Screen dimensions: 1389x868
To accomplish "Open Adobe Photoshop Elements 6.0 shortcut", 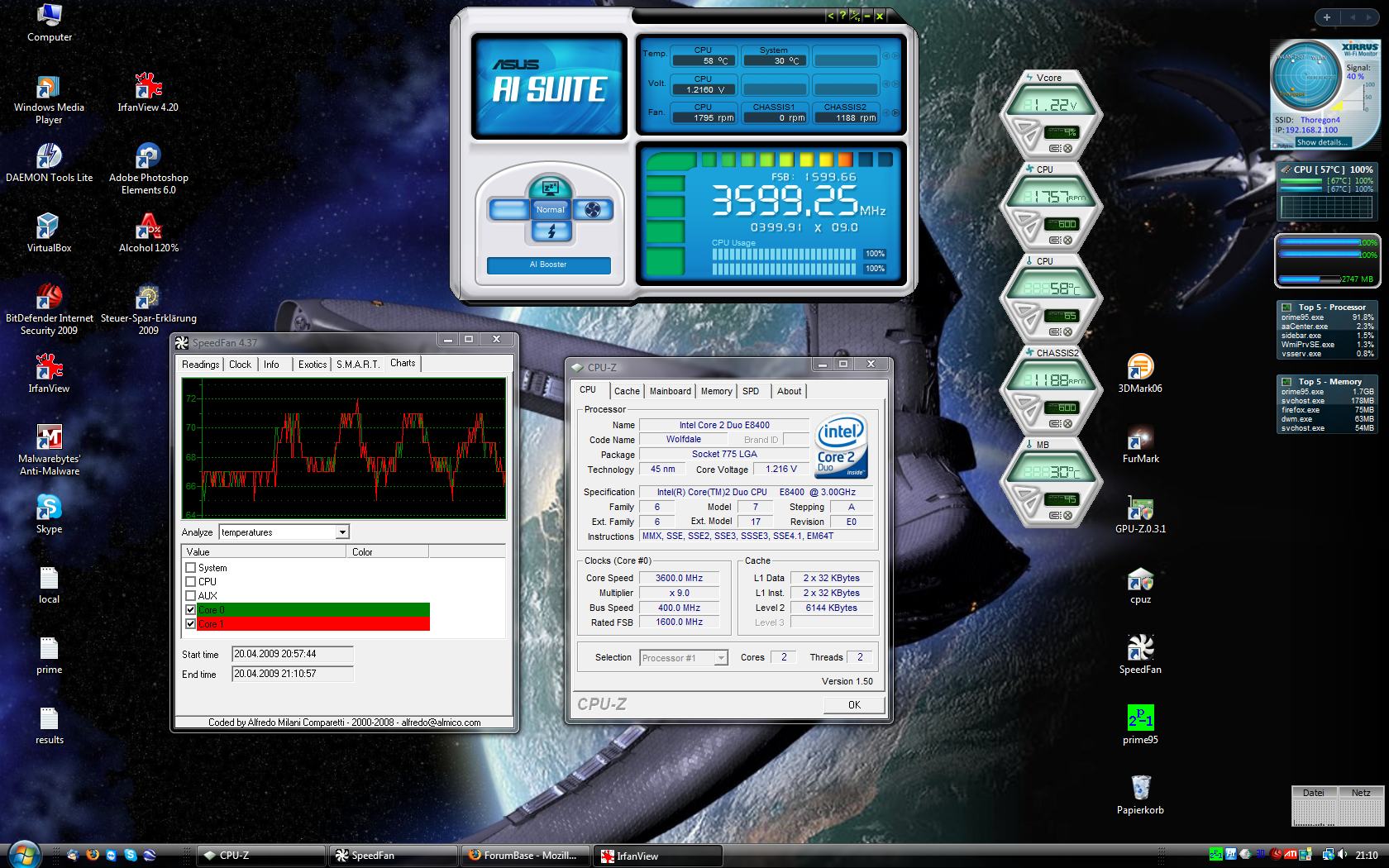I will (x=148, y=169).
